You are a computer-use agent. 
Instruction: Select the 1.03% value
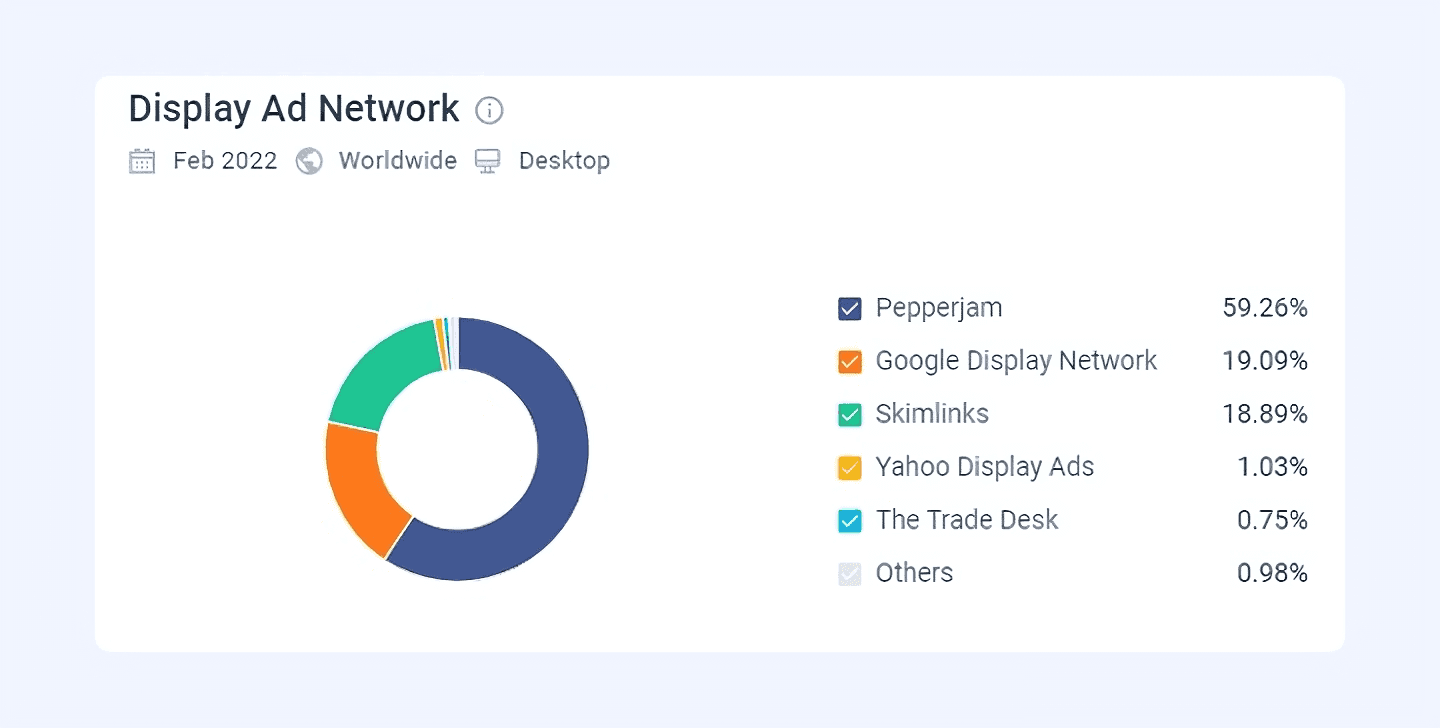(x=1272, y=467)
